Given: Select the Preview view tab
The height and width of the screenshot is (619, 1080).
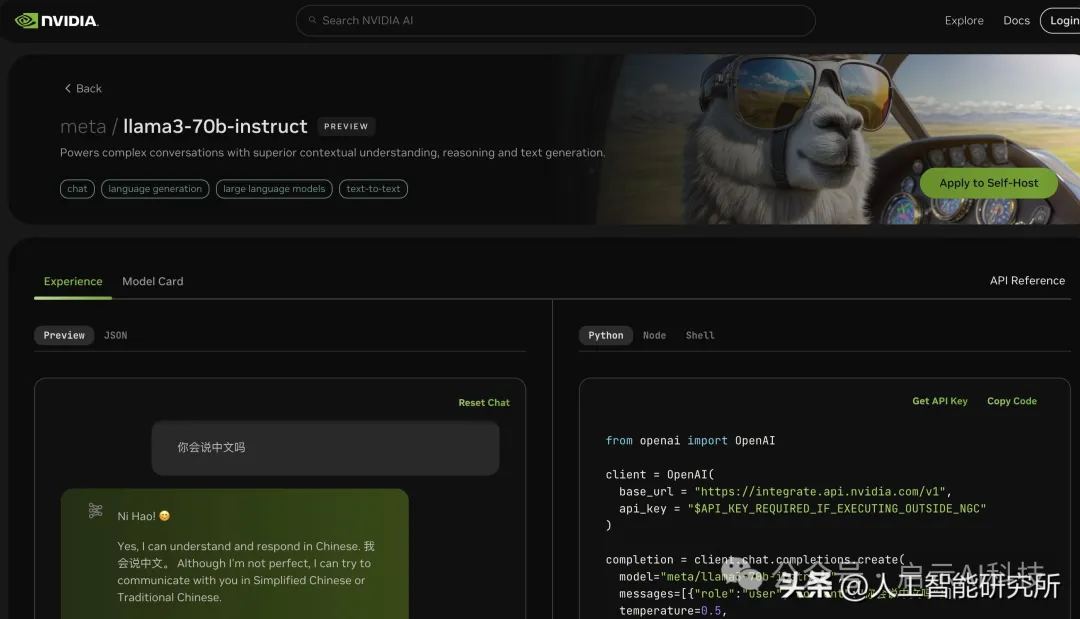Looking at the screenshot, I should click(x=64, y=335).
